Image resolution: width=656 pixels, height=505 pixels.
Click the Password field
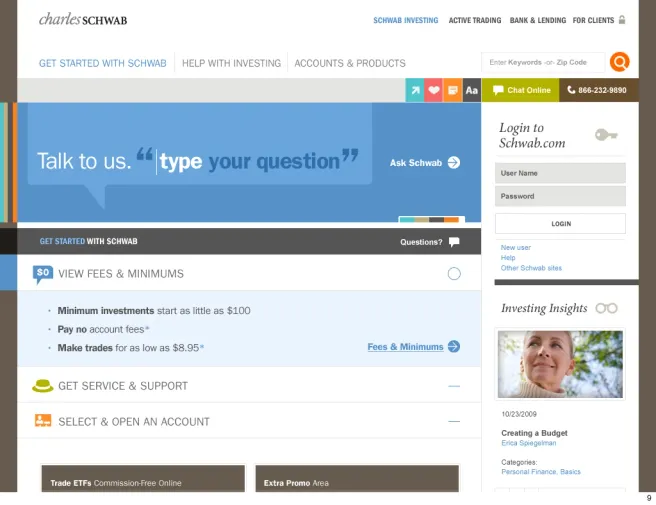click(x=560, y=196)
